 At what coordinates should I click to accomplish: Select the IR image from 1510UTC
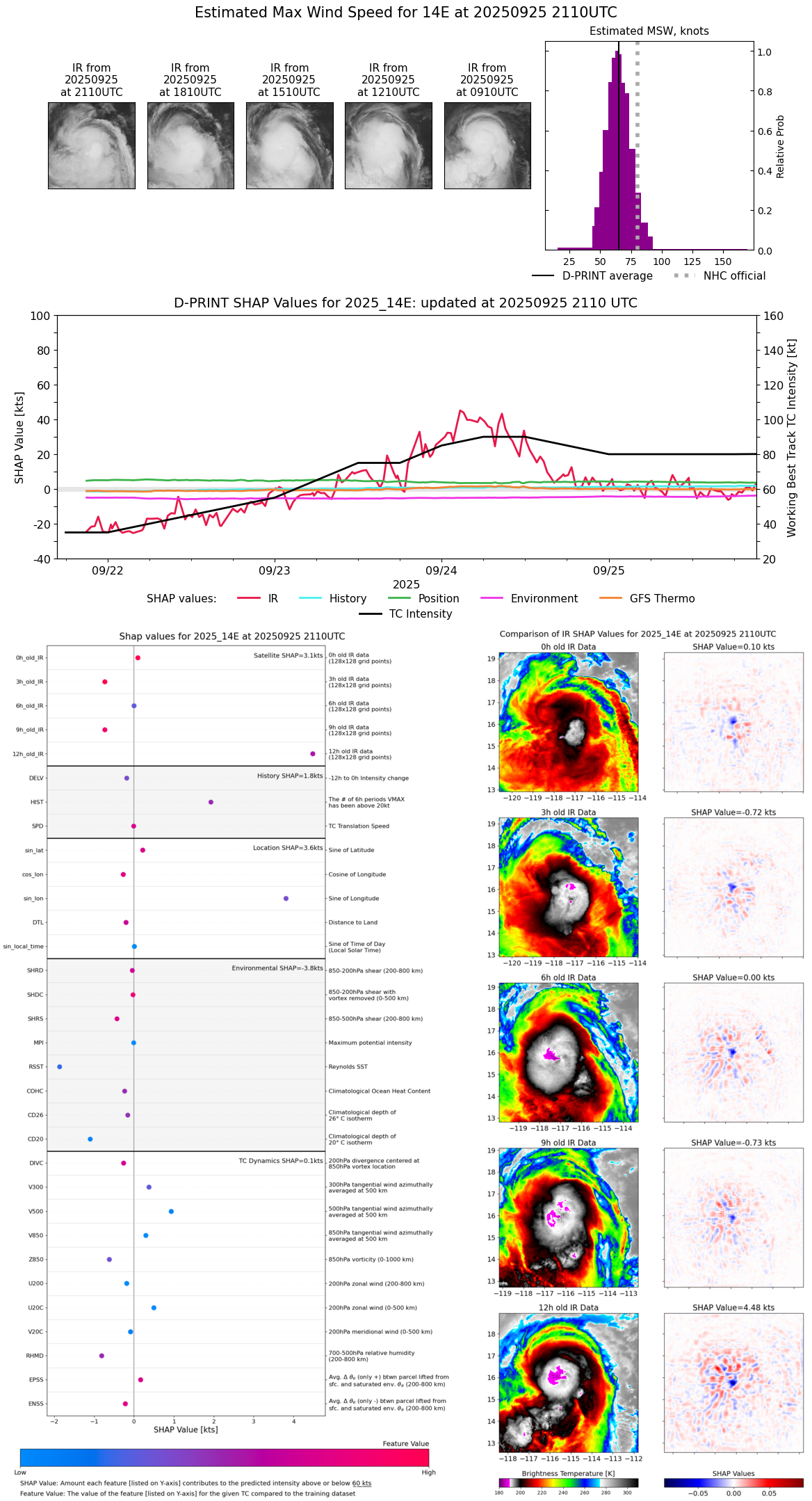click(289, 145)
